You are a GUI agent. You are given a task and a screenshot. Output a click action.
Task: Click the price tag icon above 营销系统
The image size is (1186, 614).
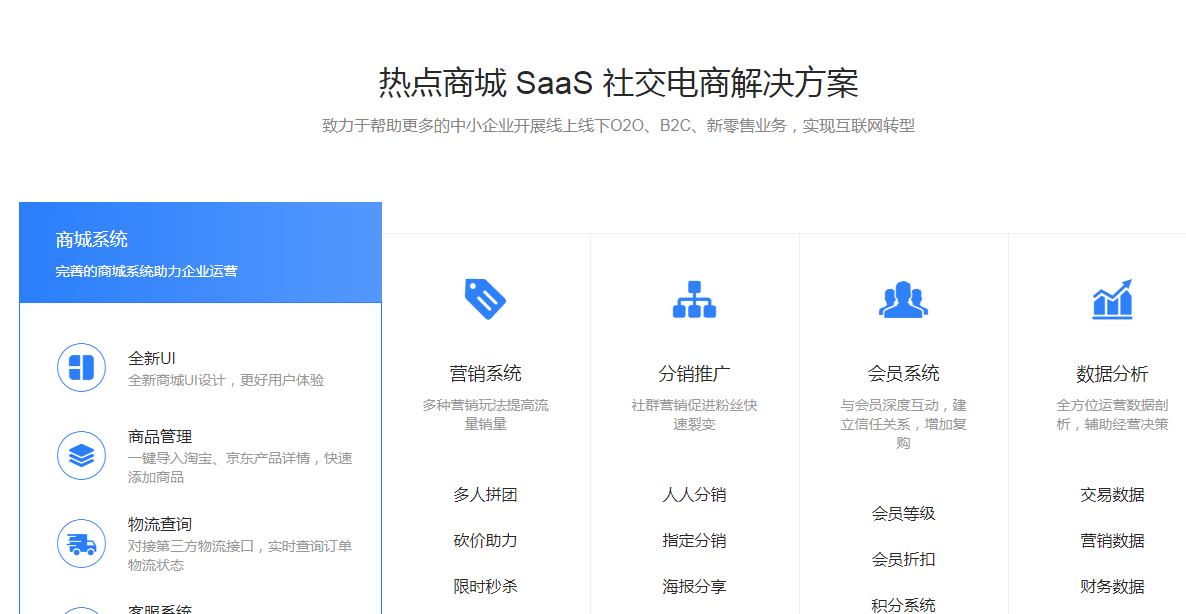tap(485, 299)
